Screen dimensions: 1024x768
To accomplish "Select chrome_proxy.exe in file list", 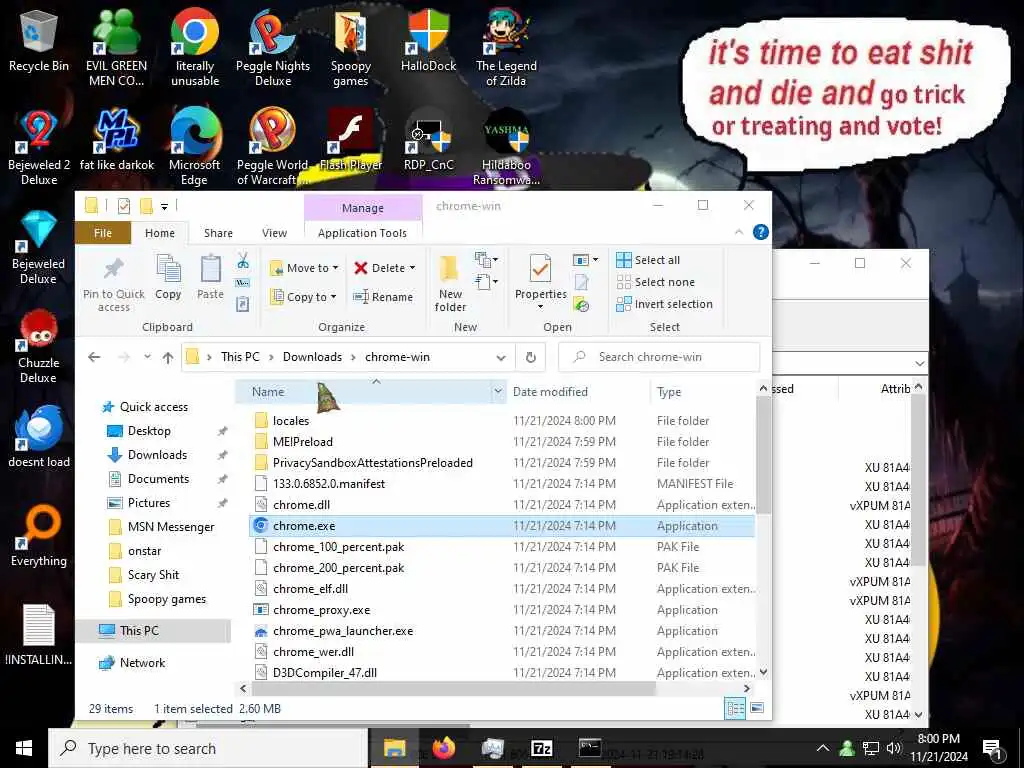I will tap(502, 610).
